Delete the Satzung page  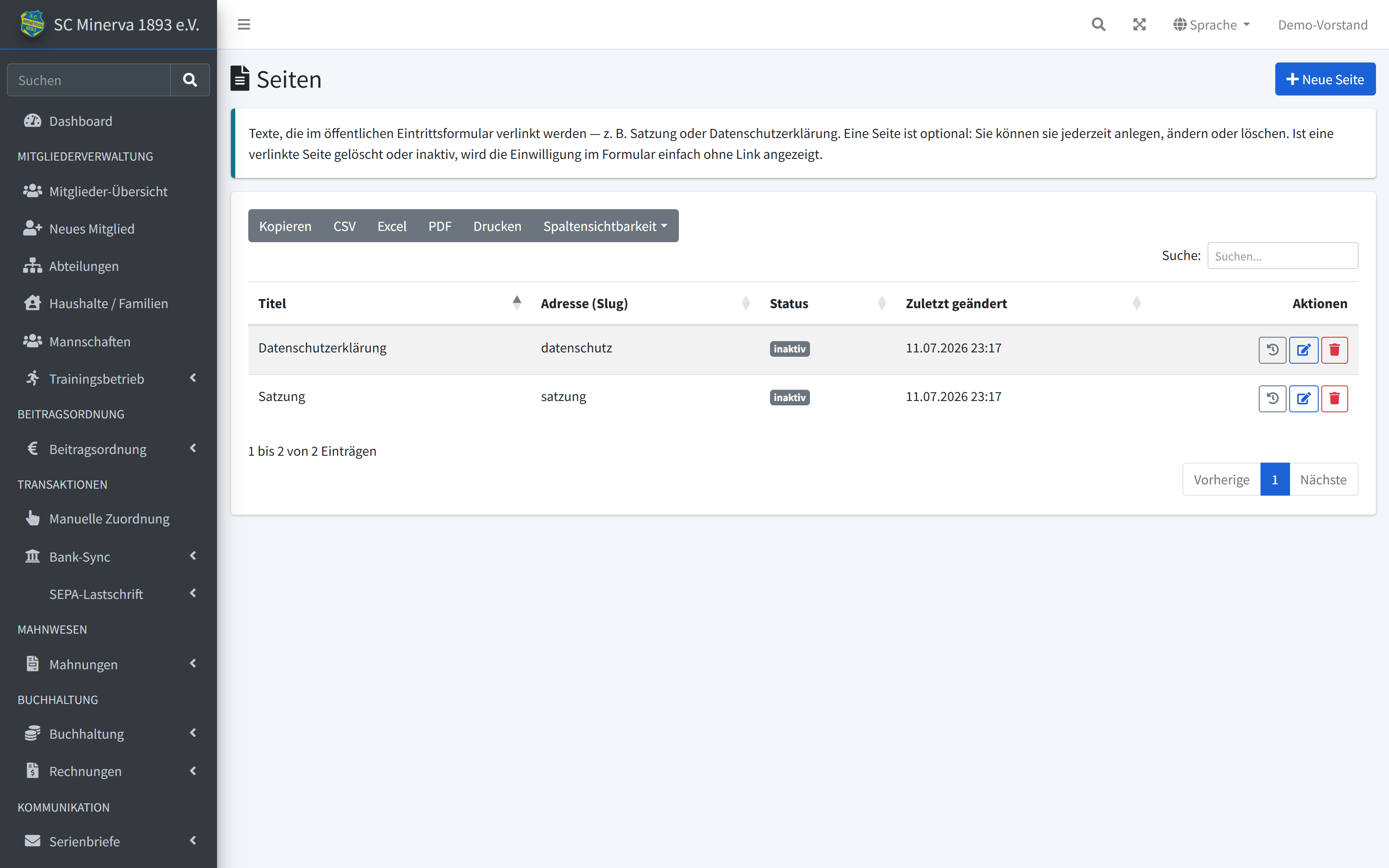pos(1334,398)
